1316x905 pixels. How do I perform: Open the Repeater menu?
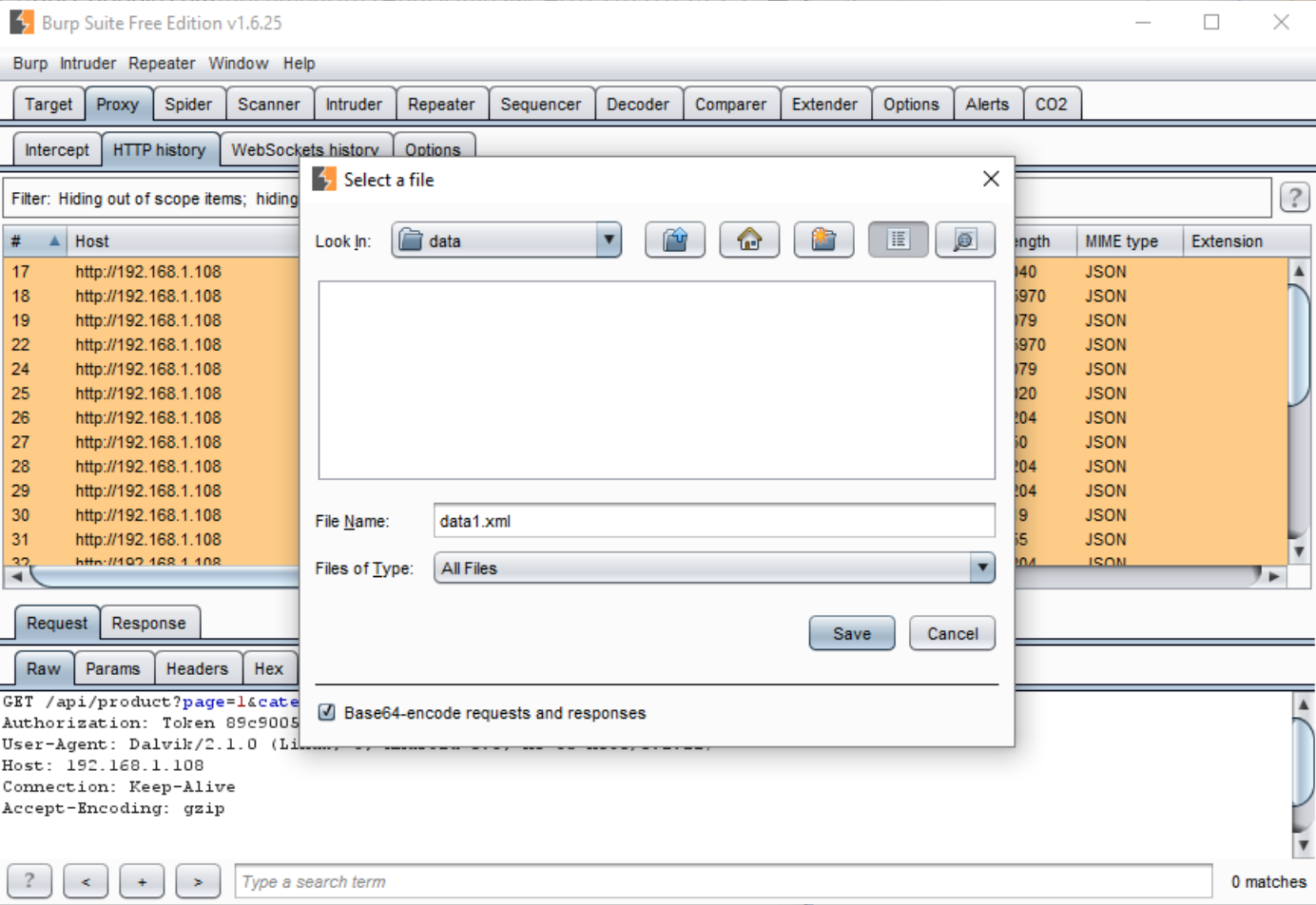coord(162,64)
